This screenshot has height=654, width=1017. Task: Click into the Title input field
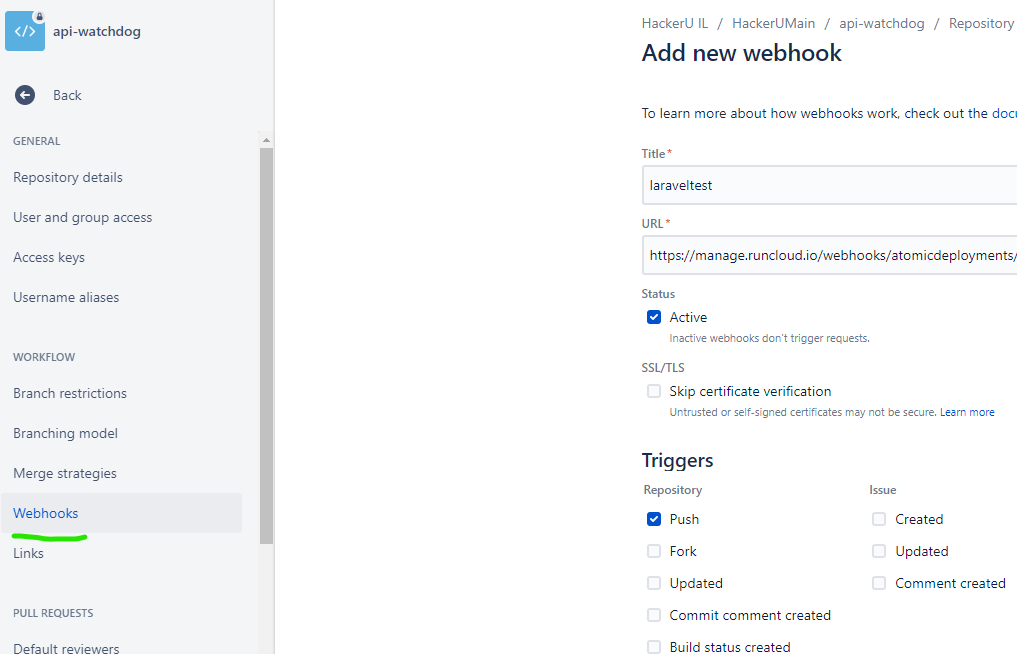pyautogui.click(x=830, y=185)
